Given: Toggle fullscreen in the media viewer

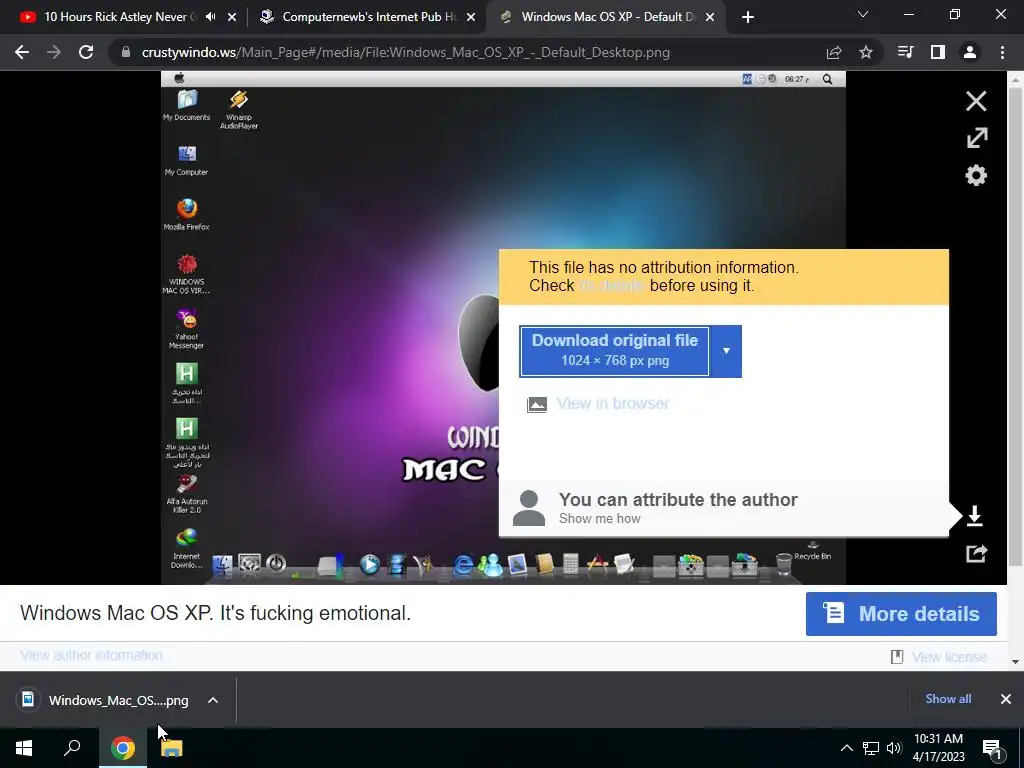Looking at the screenshot, I should click(977, 138).
